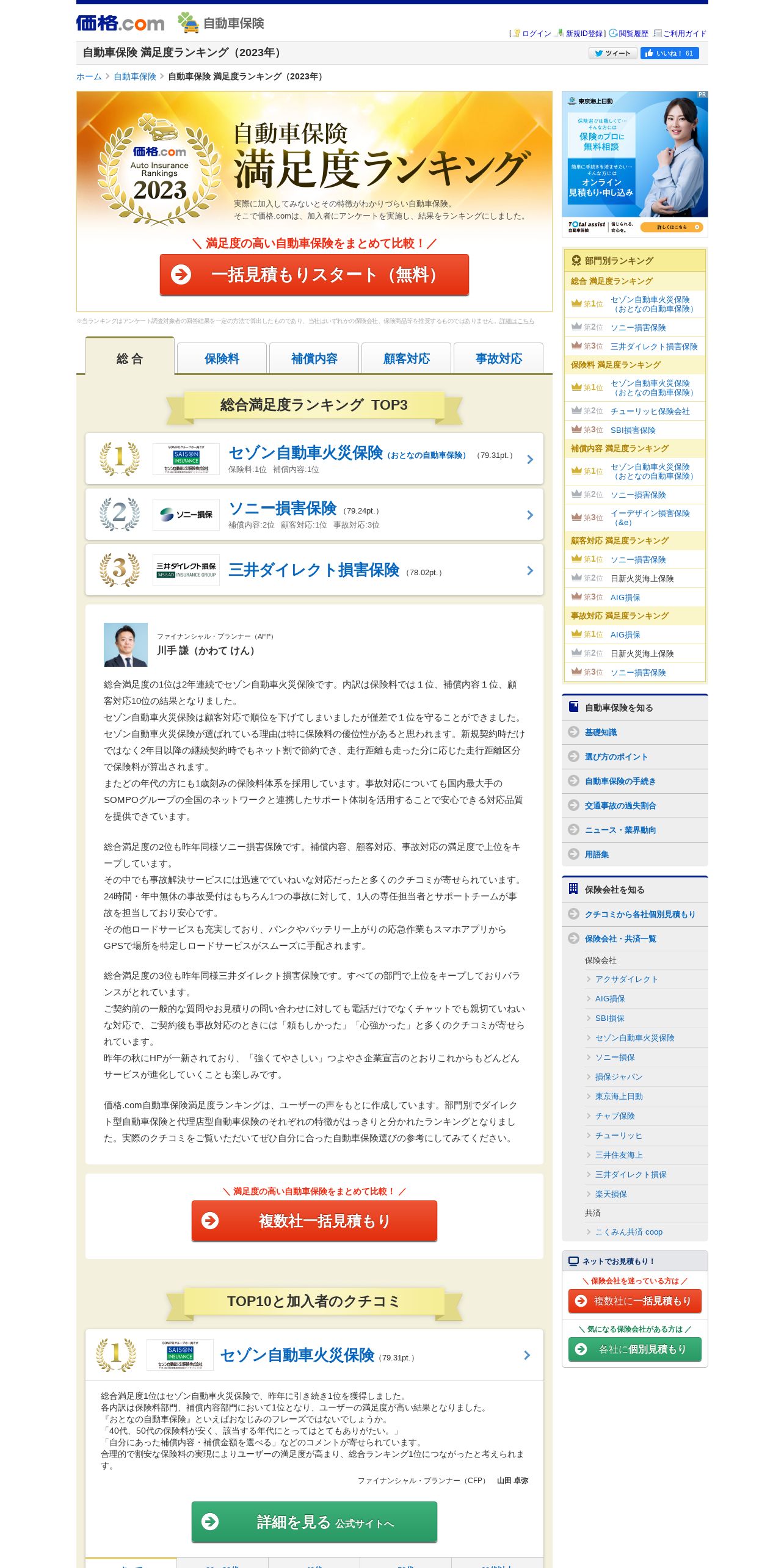
Task: Click 一括見積もりスタート（無料） button
Action: click(314, 275)
